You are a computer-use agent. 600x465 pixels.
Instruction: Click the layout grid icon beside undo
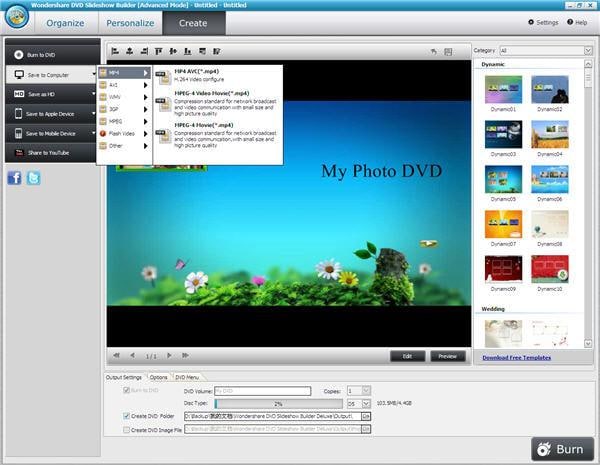pos(448,51)
